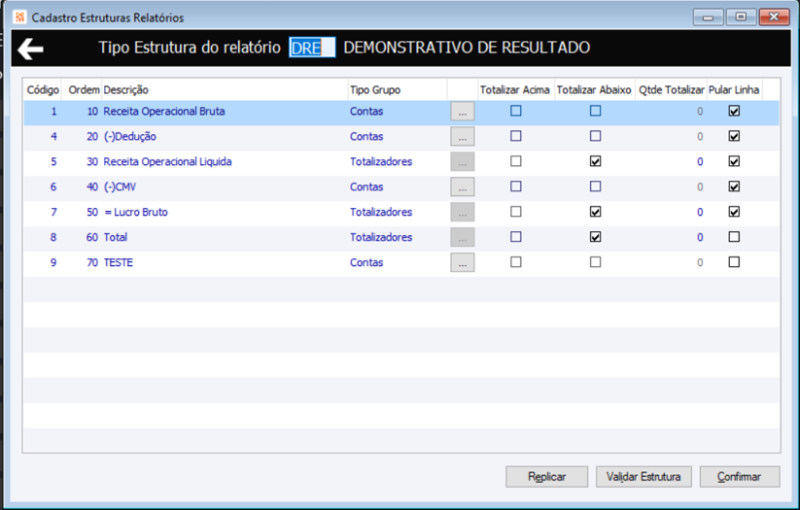Open ellipsis button for TESTE row
The width and height of the screenshot is (800, 510).
click(462, 263)
